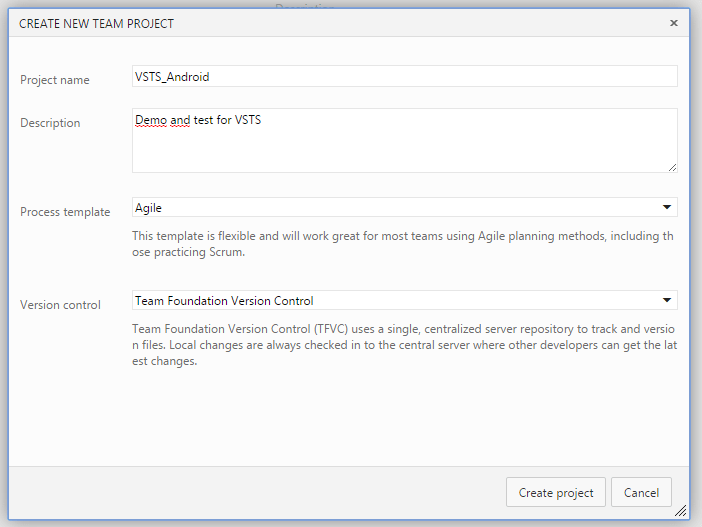Screen dimensions: 702x527
Task: Click the 'Project name' label
Action: (x=55, y=80)
